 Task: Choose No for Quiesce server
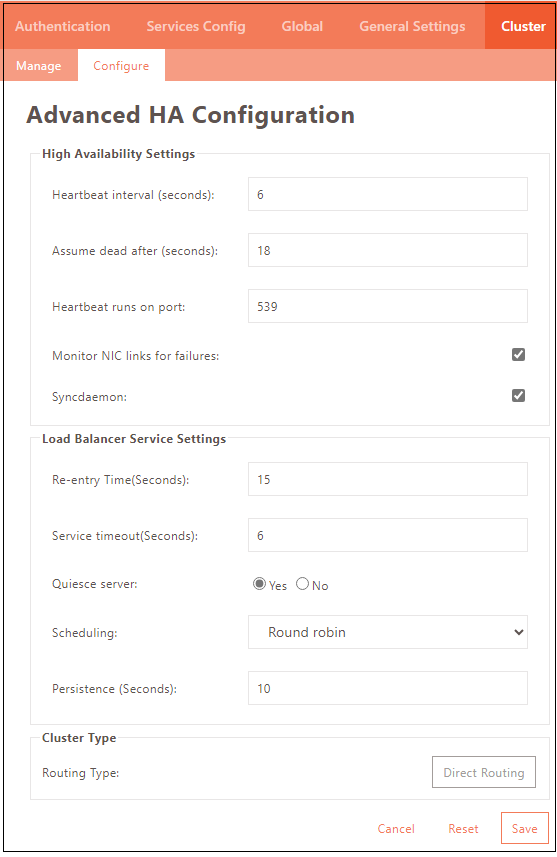pyautogui.click(x=302, y=584)
